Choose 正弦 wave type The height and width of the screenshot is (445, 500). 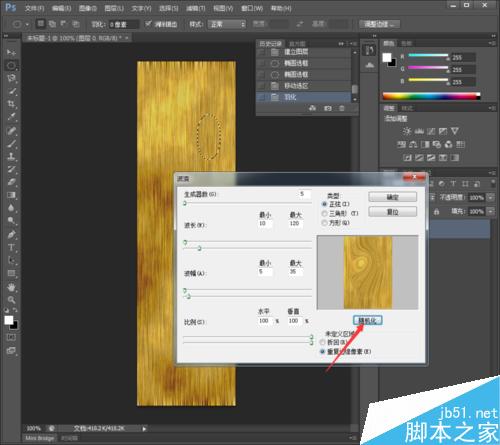point(324,204)
